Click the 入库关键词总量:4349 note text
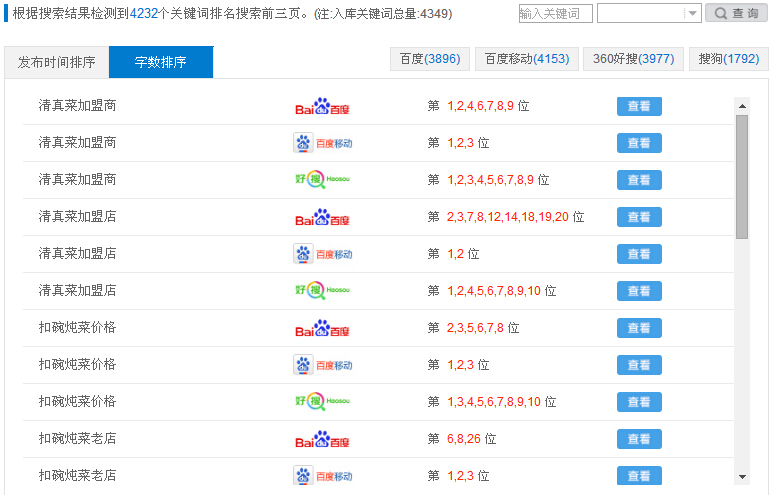The image size is (773, 495). coord(391,13)
